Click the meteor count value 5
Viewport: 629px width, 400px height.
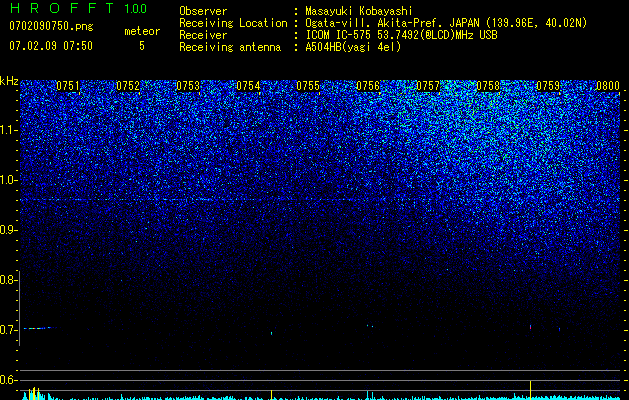[x=142, y=46]
